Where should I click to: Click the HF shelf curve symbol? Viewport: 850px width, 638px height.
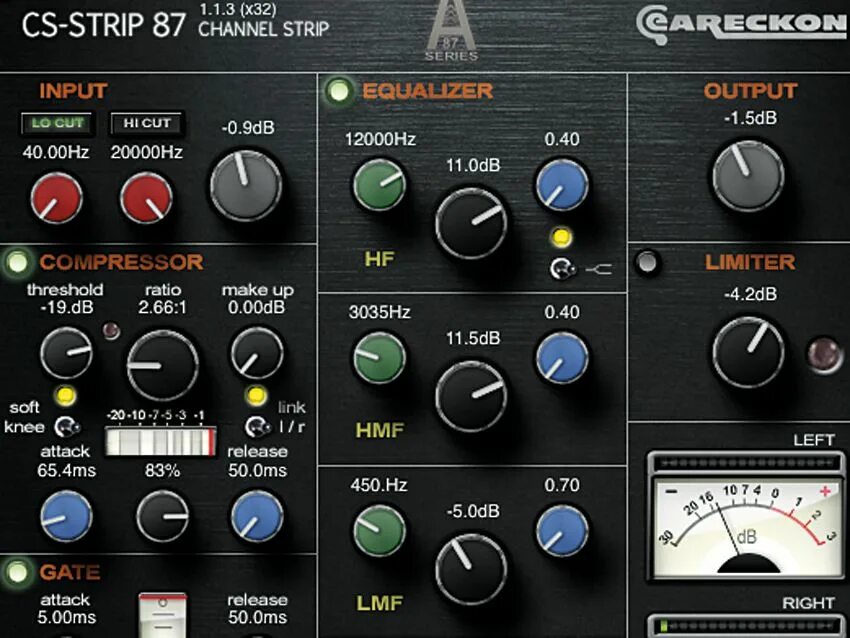(x=599, y=268)
